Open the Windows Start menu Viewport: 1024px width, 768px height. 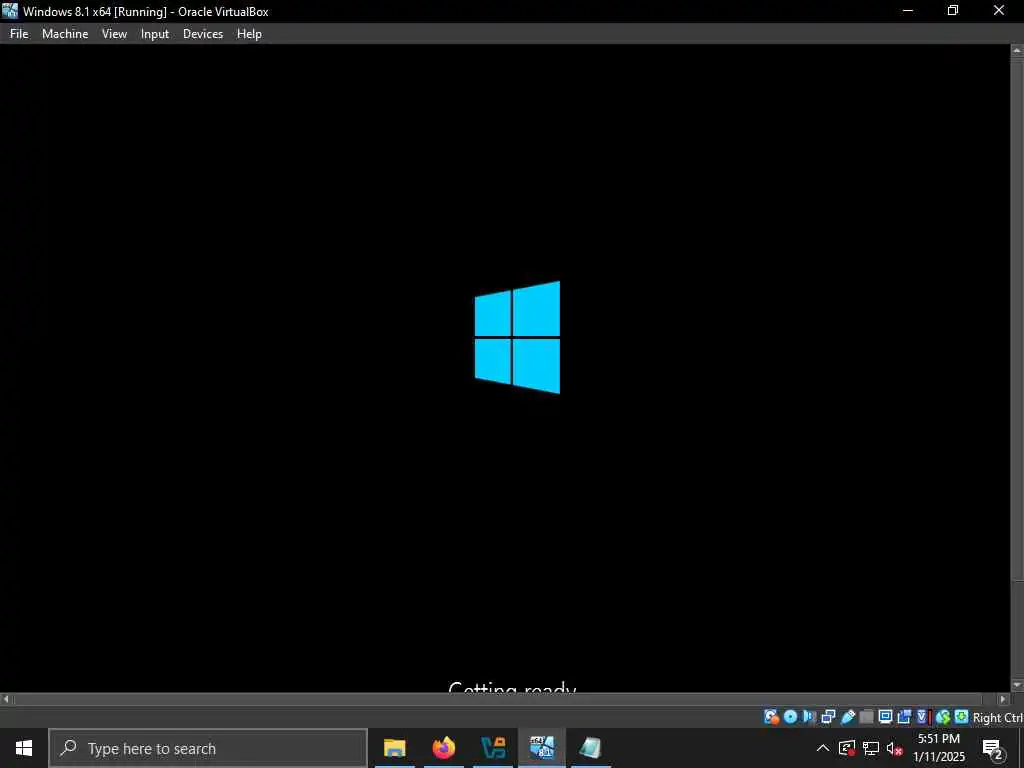[x=24, y=748]
